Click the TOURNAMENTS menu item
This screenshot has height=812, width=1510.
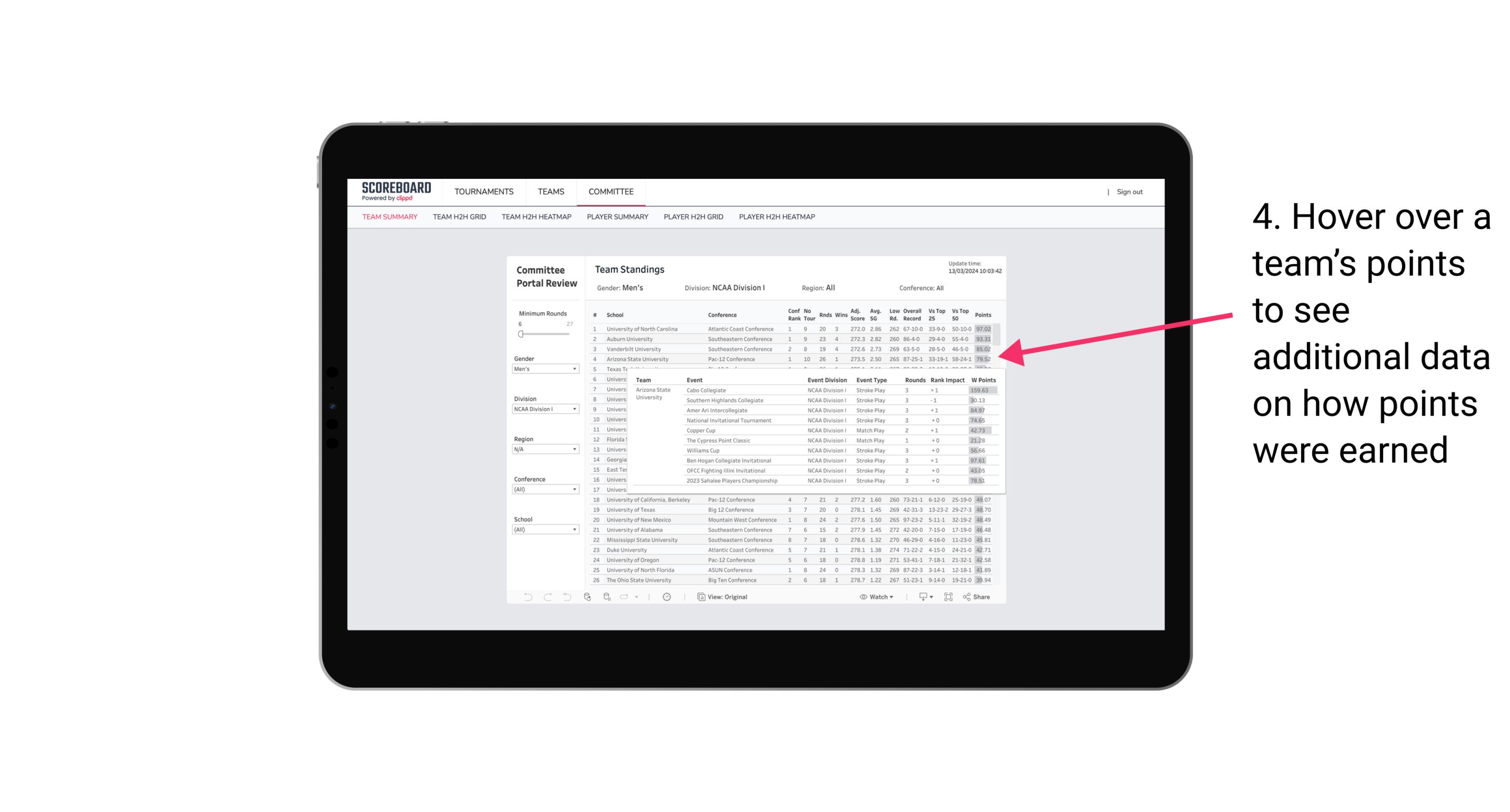click(483, 192)
